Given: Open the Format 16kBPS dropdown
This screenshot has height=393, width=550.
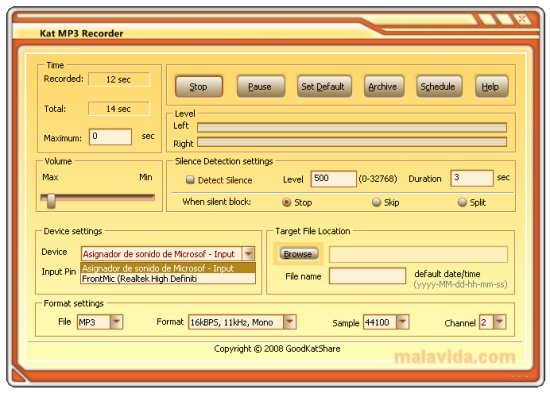Looking at the screenshot, I should point(290,322).
